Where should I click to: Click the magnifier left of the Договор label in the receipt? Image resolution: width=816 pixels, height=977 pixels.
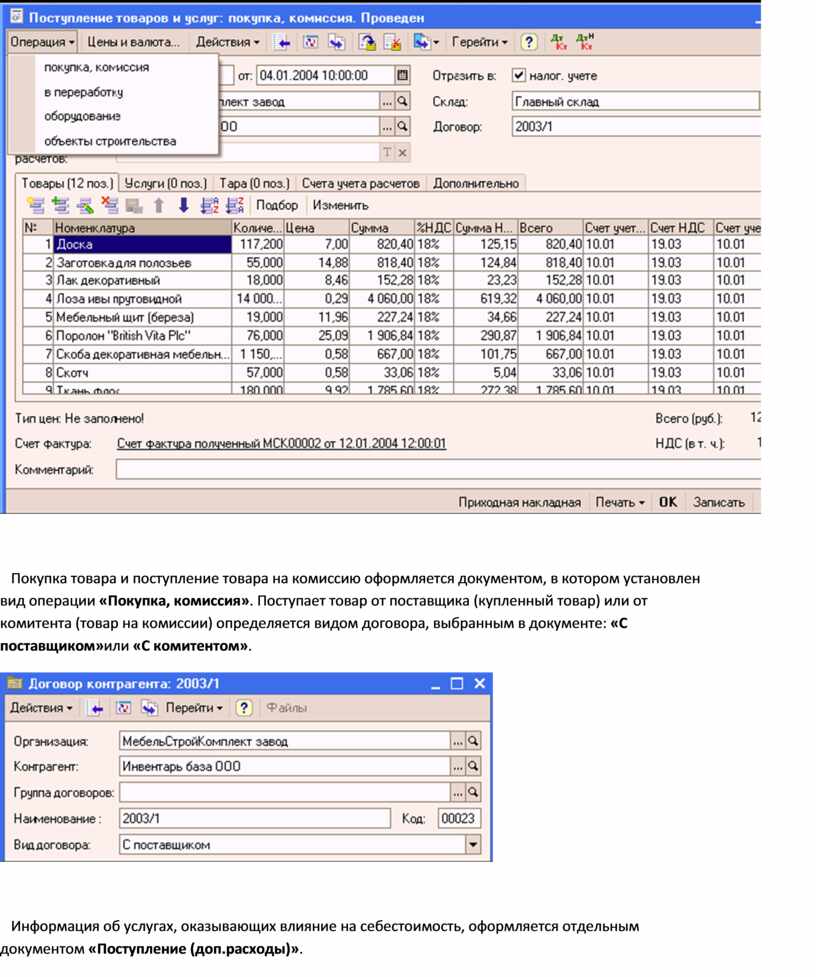(x=403, y=126)
